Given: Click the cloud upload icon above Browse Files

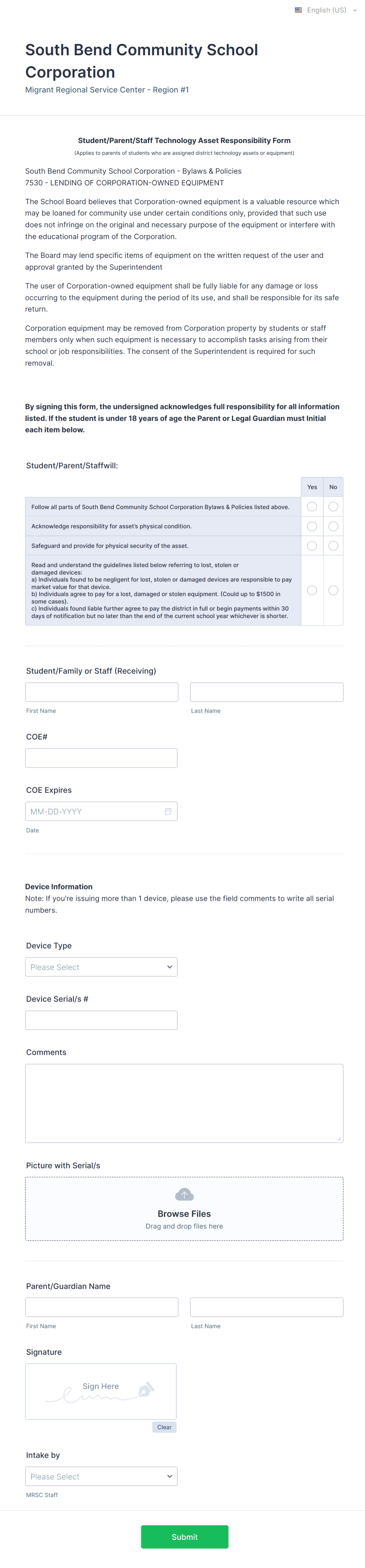Looking at the screenshot, I should [184, 1194].
